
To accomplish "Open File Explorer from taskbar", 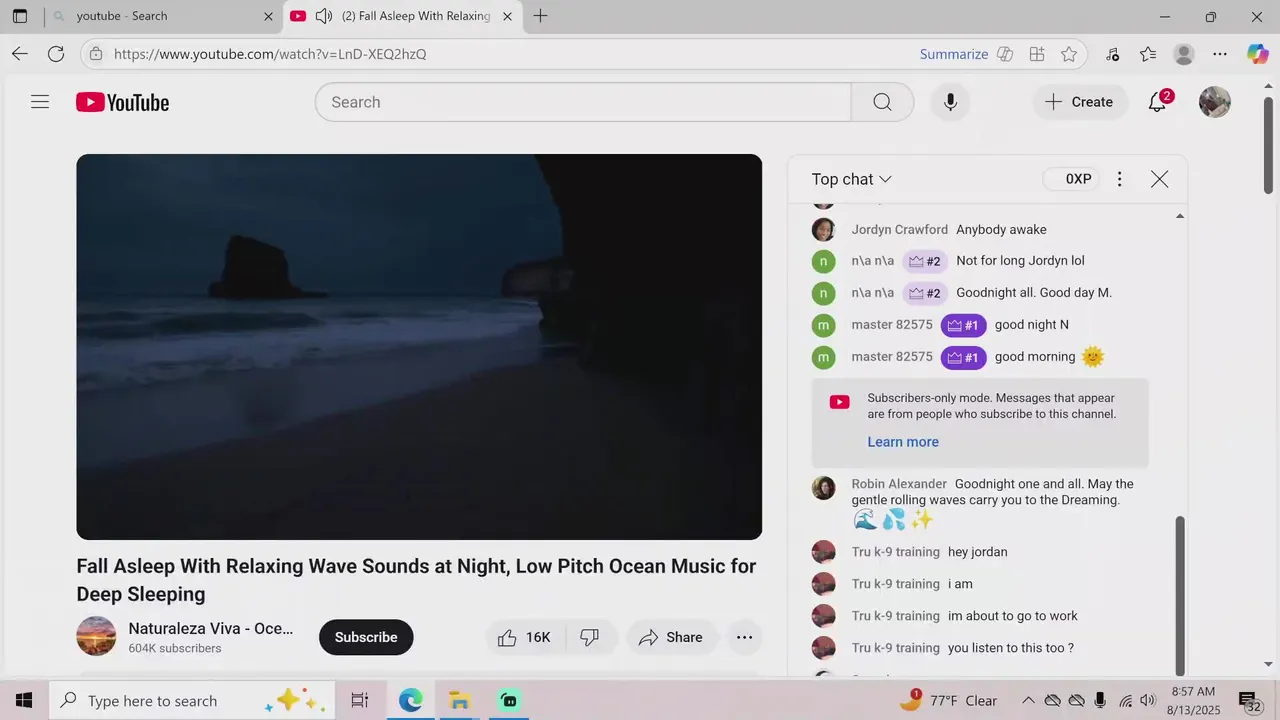I will pyautogui.click(x=459, y=701).
